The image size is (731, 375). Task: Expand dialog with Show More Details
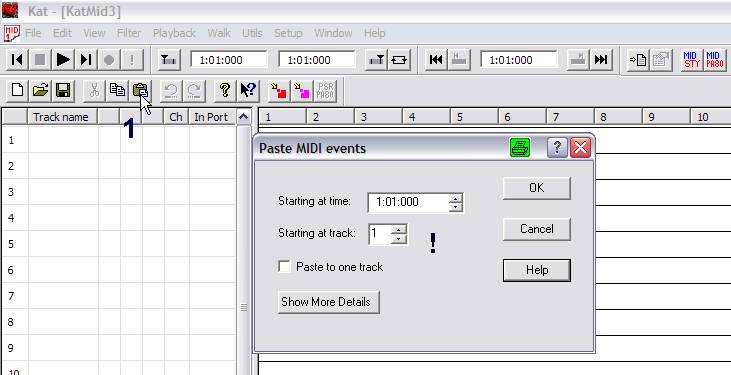[x=328, y=302]
